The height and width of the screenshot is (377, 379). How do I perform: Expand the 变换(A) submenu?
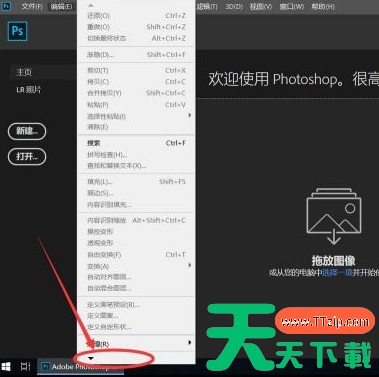pyautogui.click(x=136, y=266)
